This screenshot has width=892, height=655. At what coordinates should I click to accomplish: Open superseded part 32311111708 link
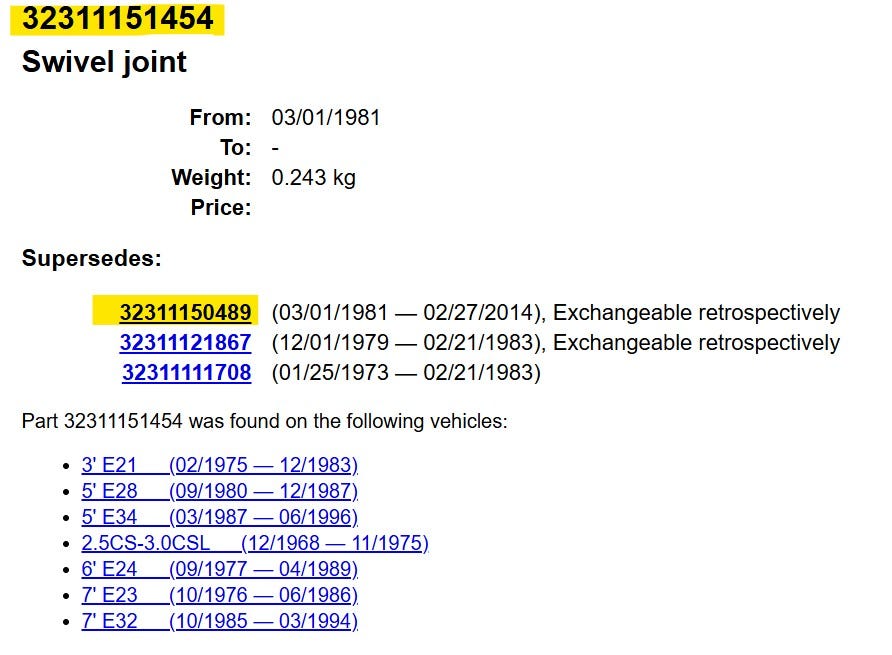click(186, 373)
